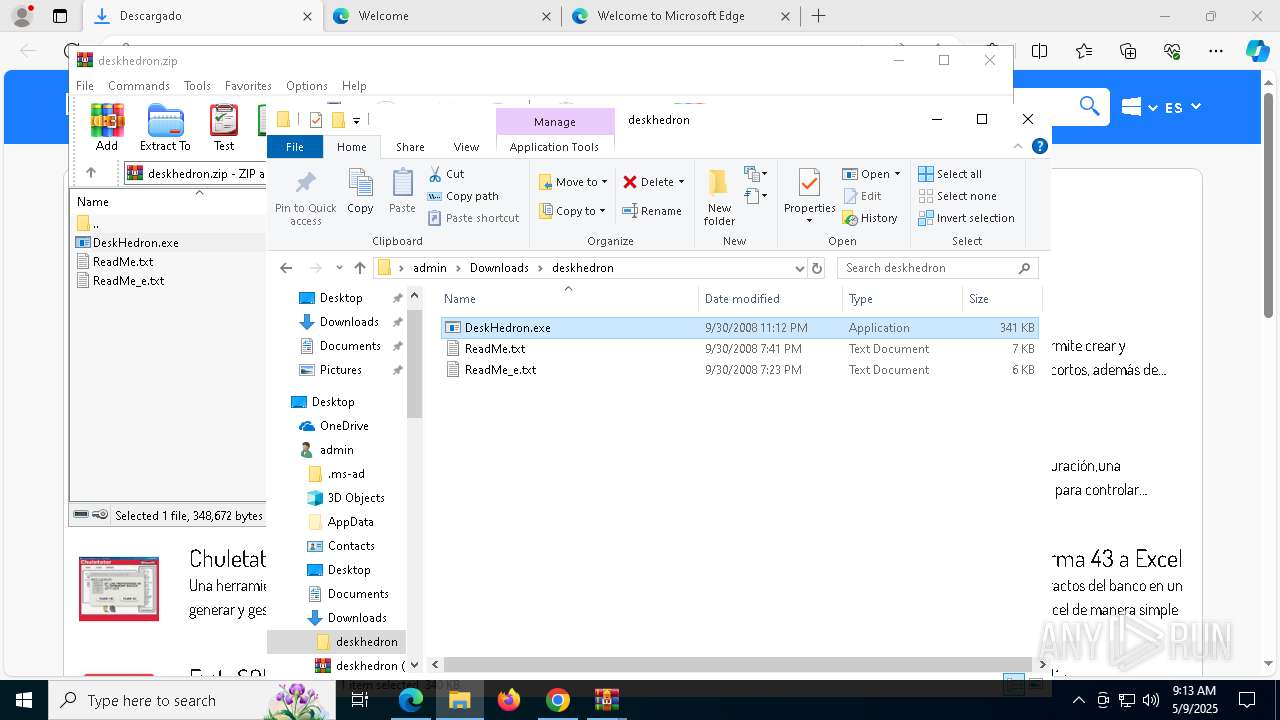Click Downloads in the address breadcrumb
Screen dimensions: 1280x720
click(499, 268)
